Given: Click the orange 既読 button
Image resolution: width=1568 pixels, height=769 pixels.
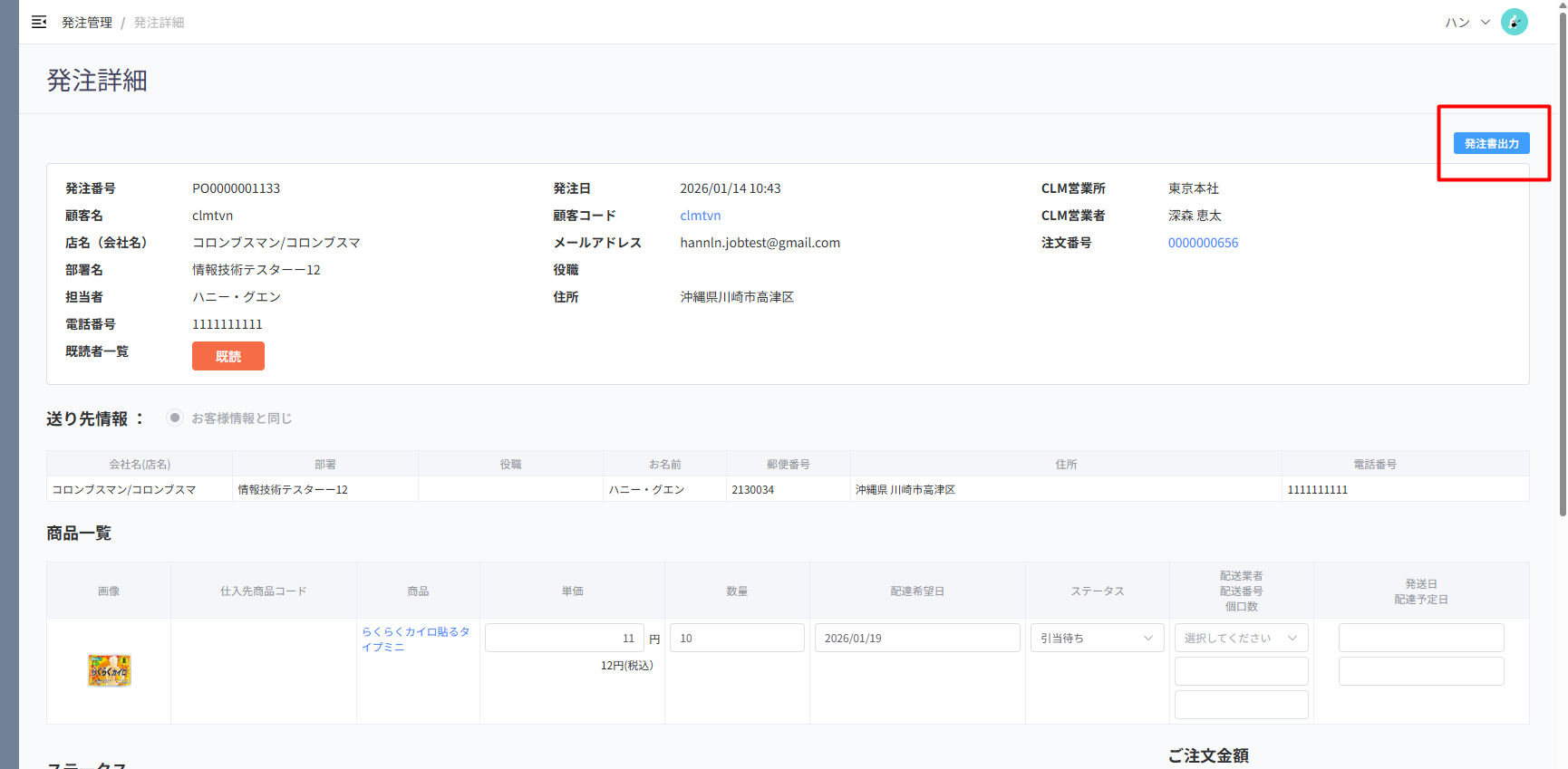Looking at the screenshot, I should point(227,356).
